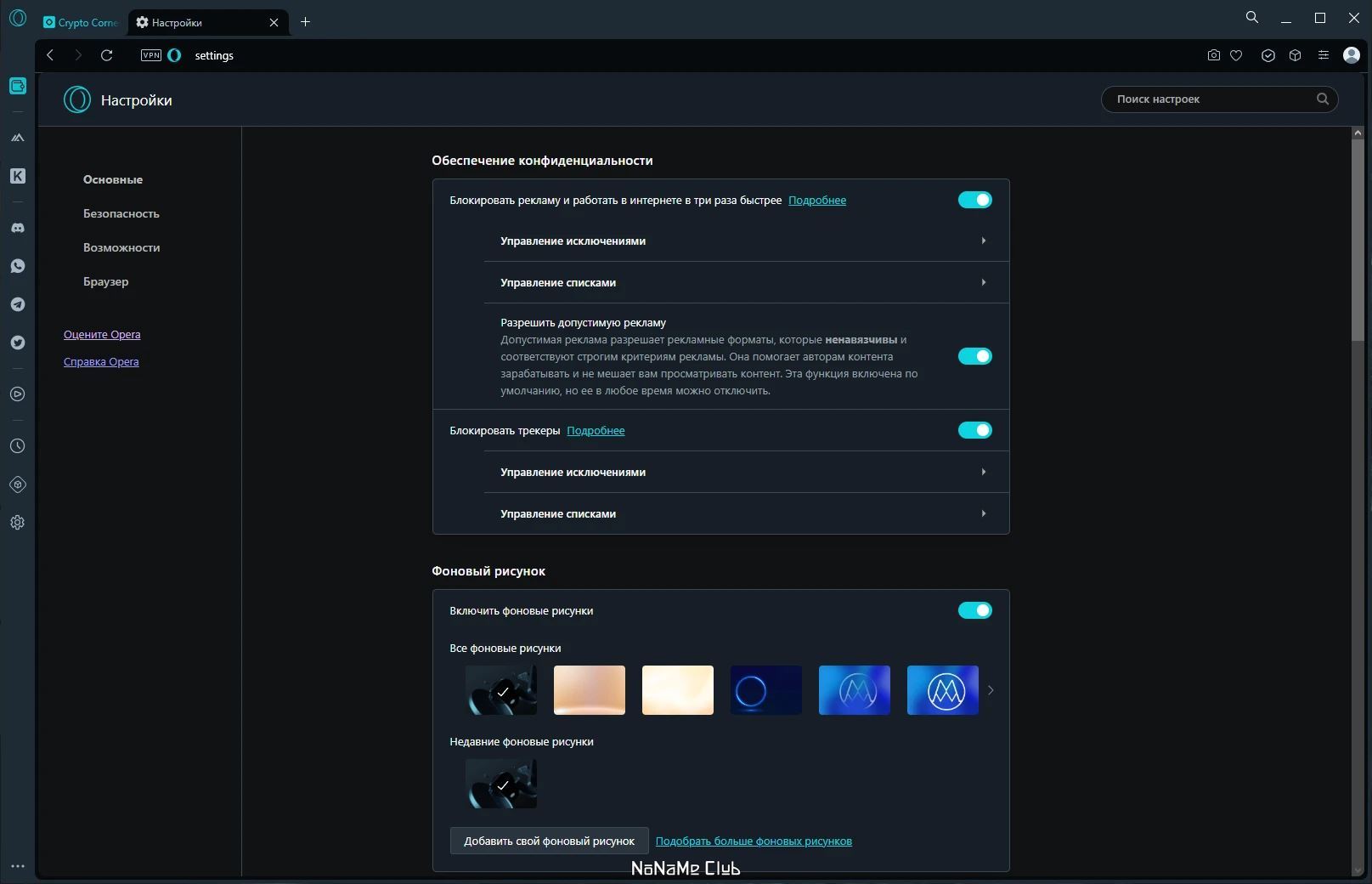
Task: Take a snapshot with camera icon
Action: tap(1213, 55)
